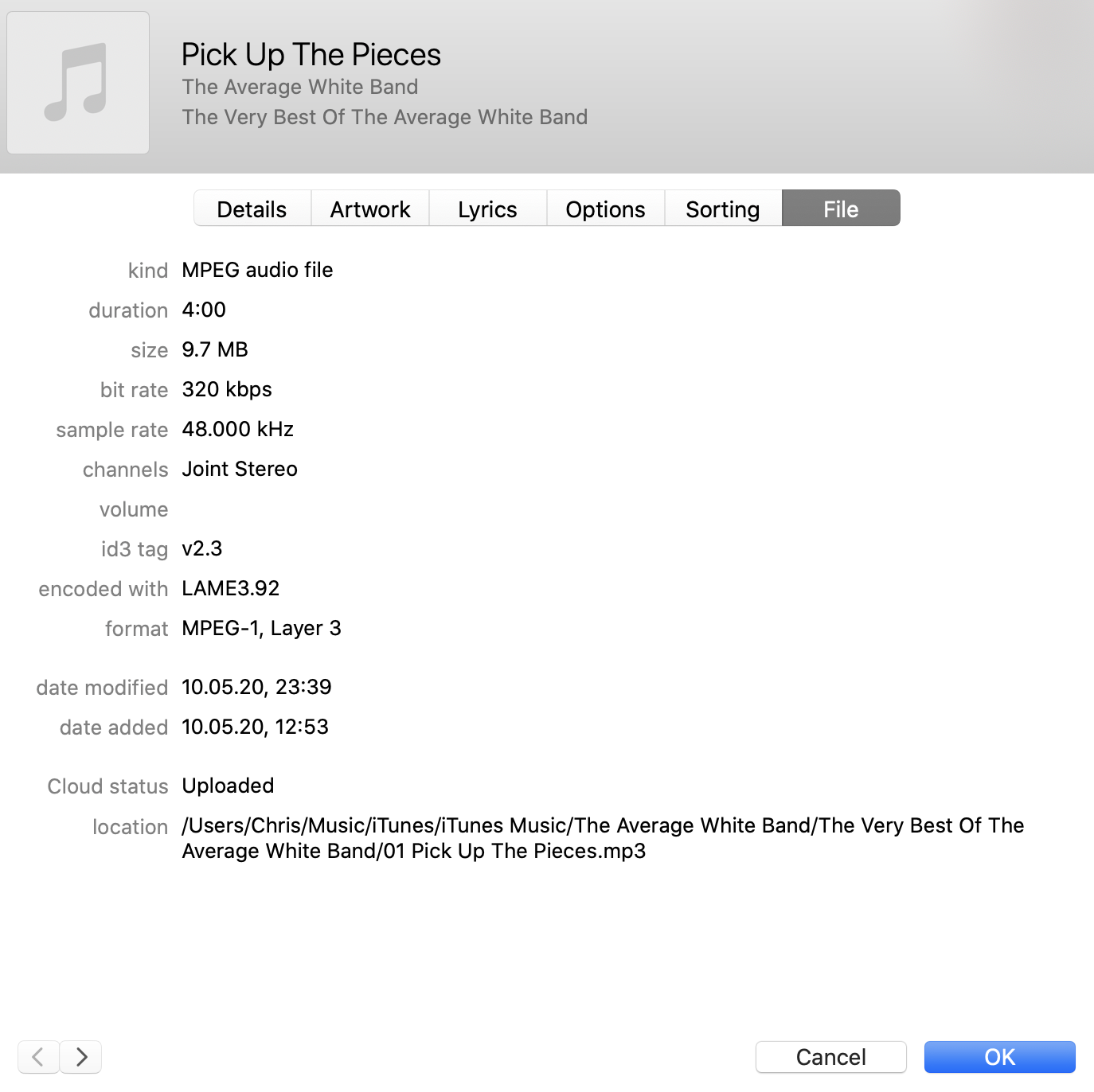Screen dimensions: 1094x1092
Task: Switch to the Sorting tab
Action: tap(722, 209)
